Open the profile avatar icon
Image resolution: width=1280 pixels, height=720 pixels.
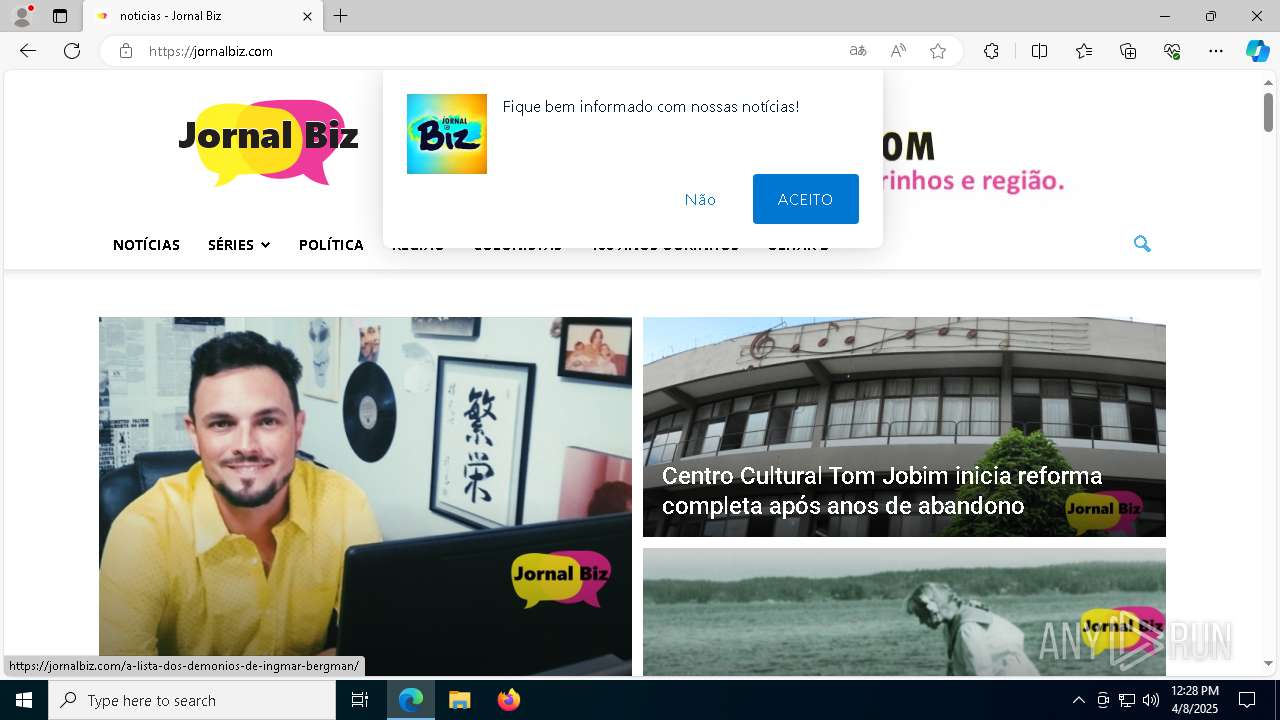22,16
